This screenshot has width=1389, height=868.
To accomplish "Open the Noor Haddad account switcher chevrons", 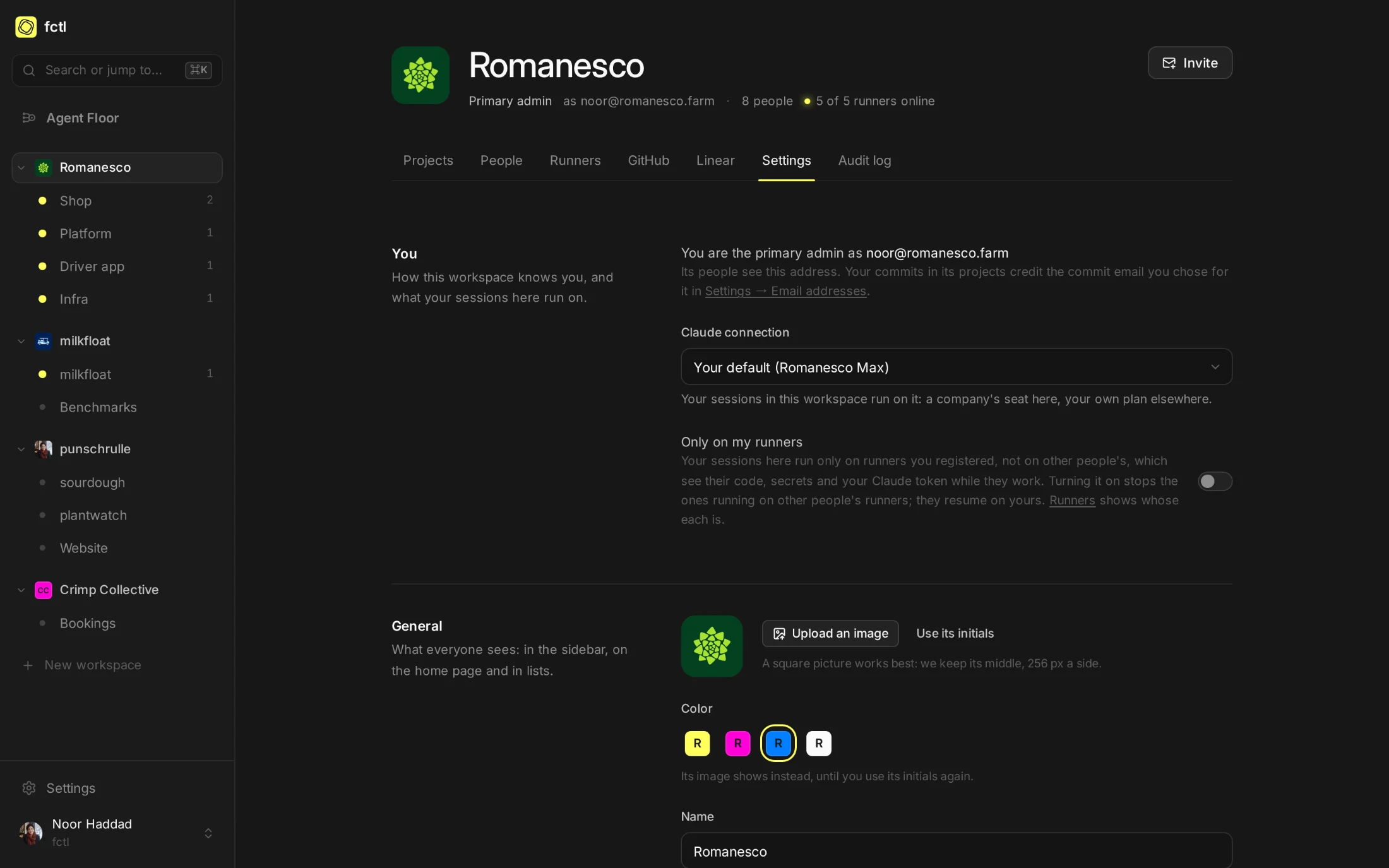I will tap(208, 833).
